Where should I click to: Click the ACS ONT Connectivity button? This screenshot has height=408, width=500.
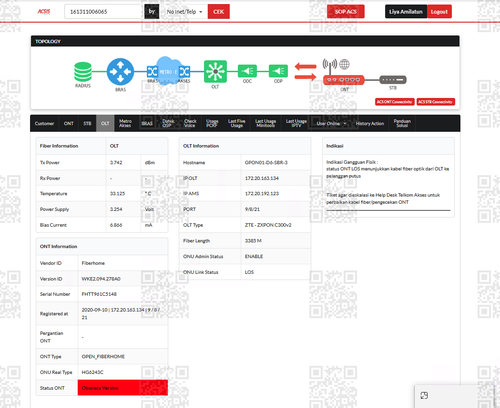(x=395, y=102)
